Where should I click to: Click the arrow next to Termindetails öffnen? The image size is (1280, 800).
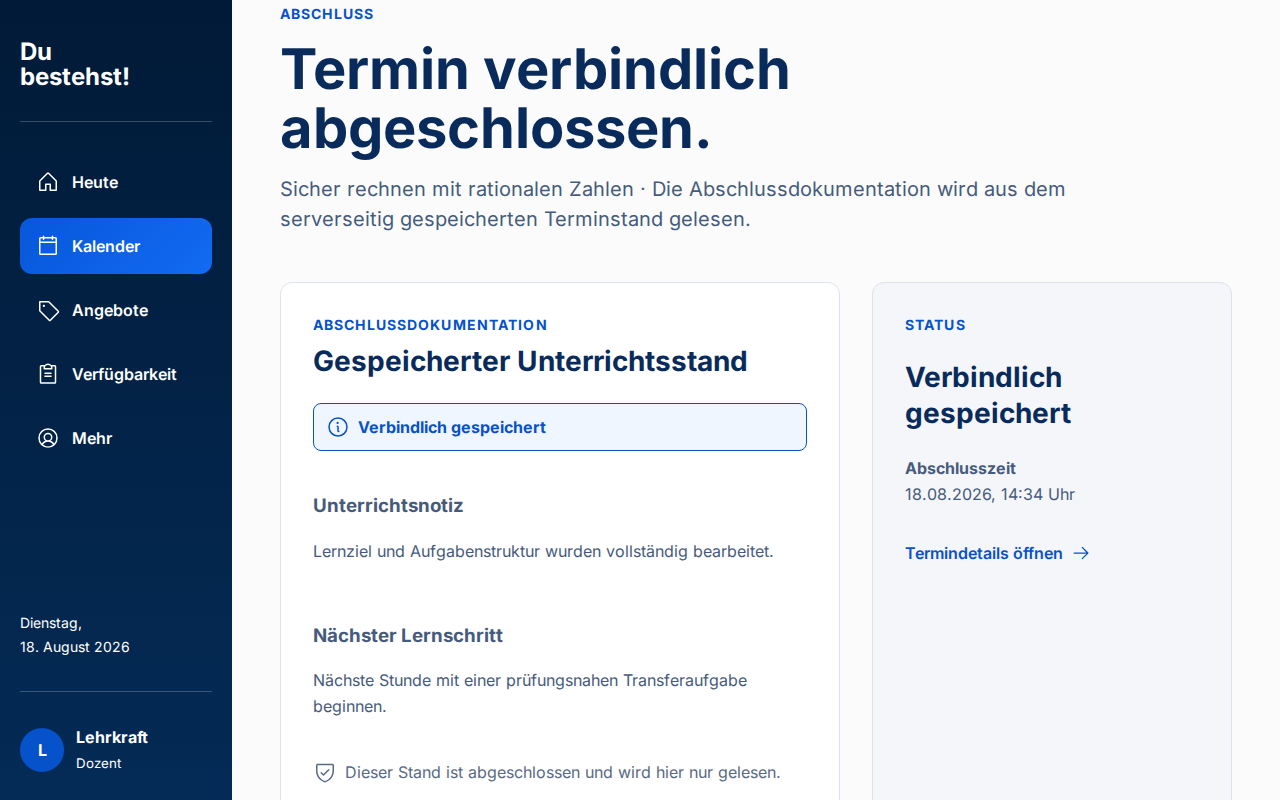click(x=1081, y=553)
